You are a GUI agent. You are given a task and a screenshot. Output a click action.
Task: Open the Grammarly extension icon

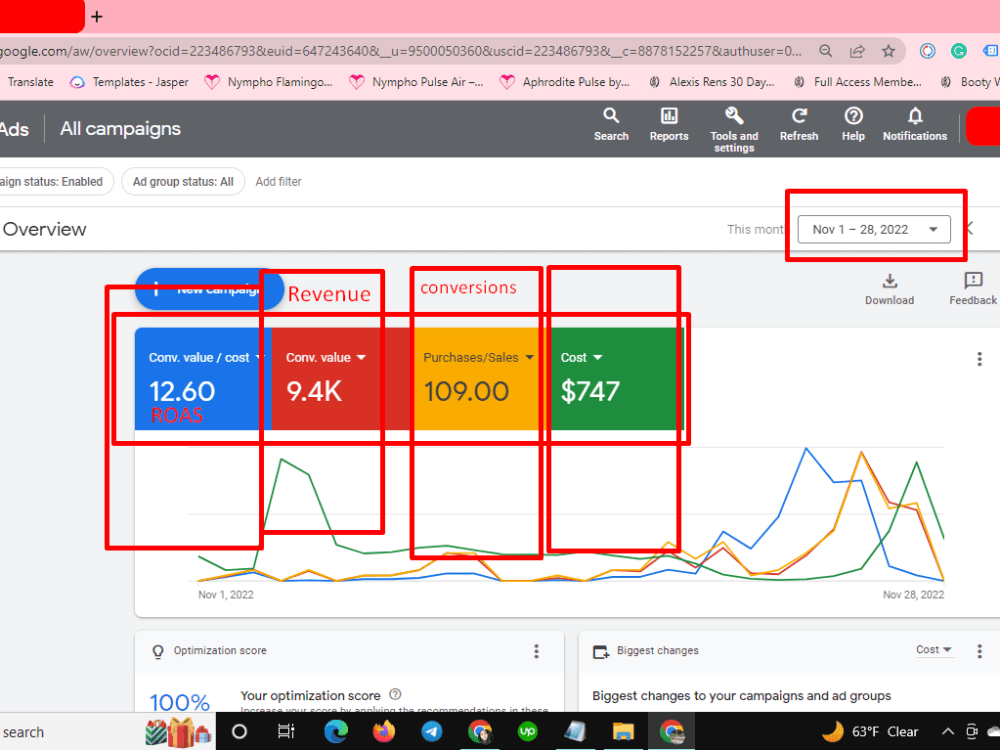click(959, 51)
